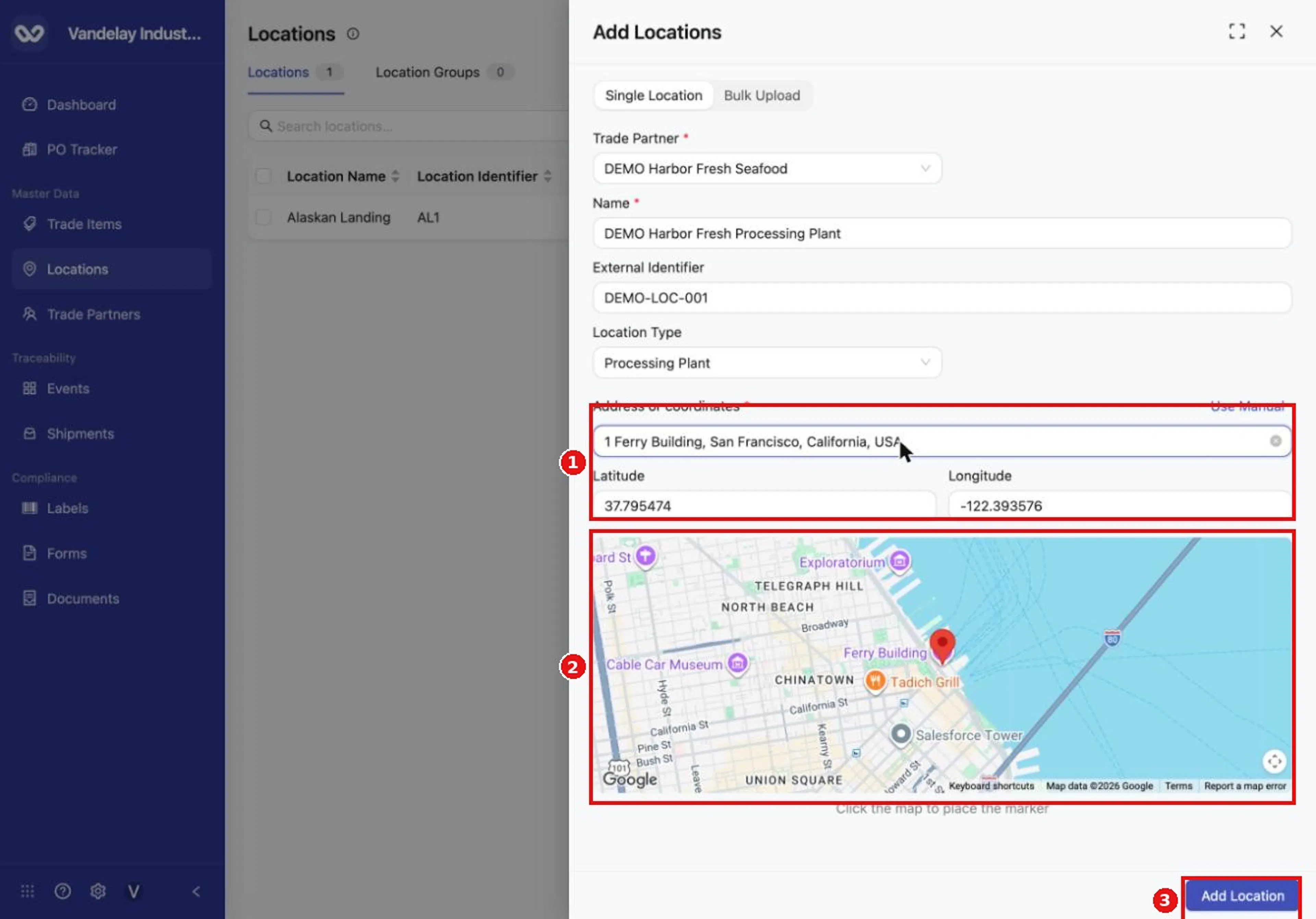Click the Locations info icon
This screenshot has height=919, width=1316.
(x=353, y=34)
